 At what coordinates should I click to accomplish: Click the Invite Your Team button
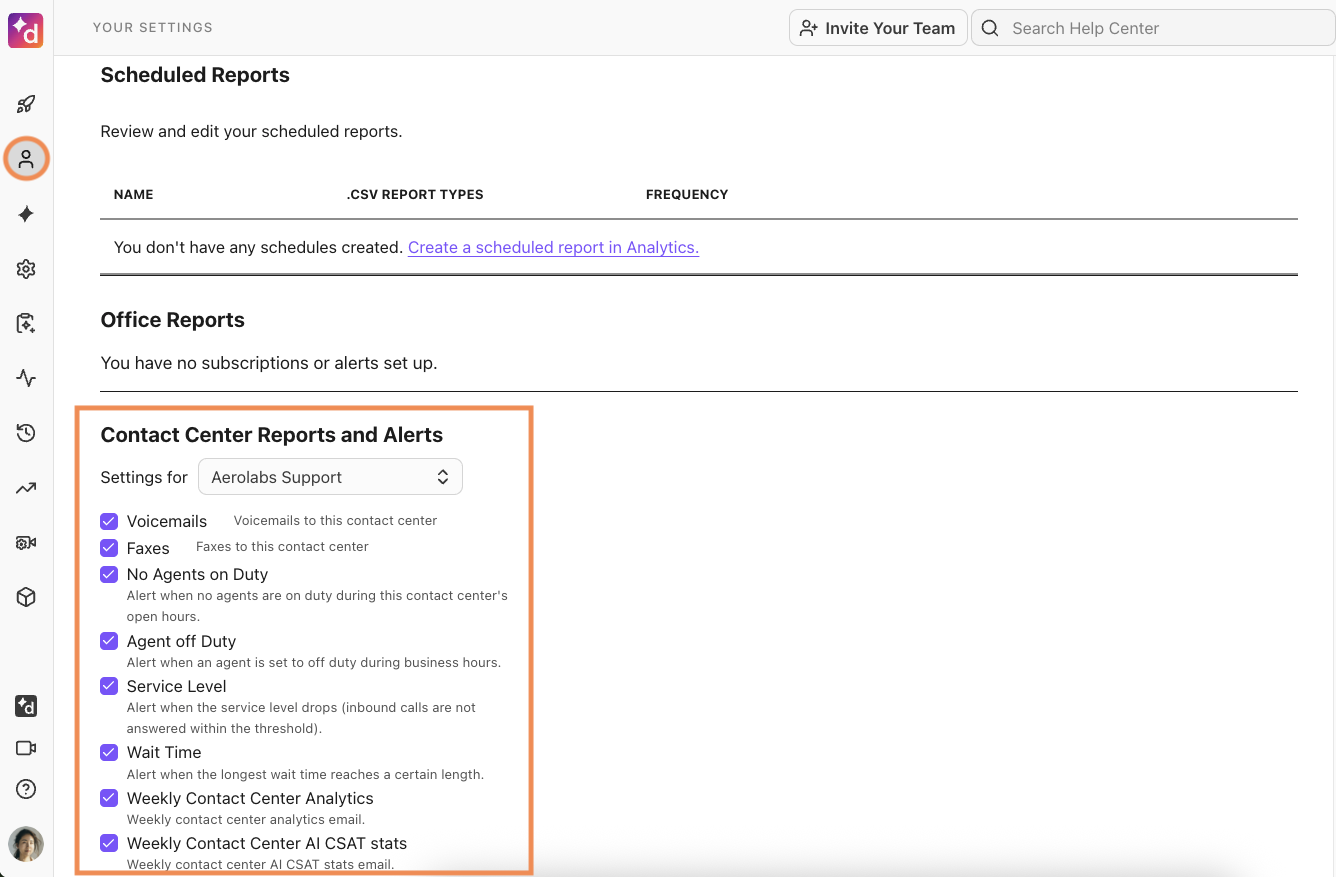(x=877, y=27)
